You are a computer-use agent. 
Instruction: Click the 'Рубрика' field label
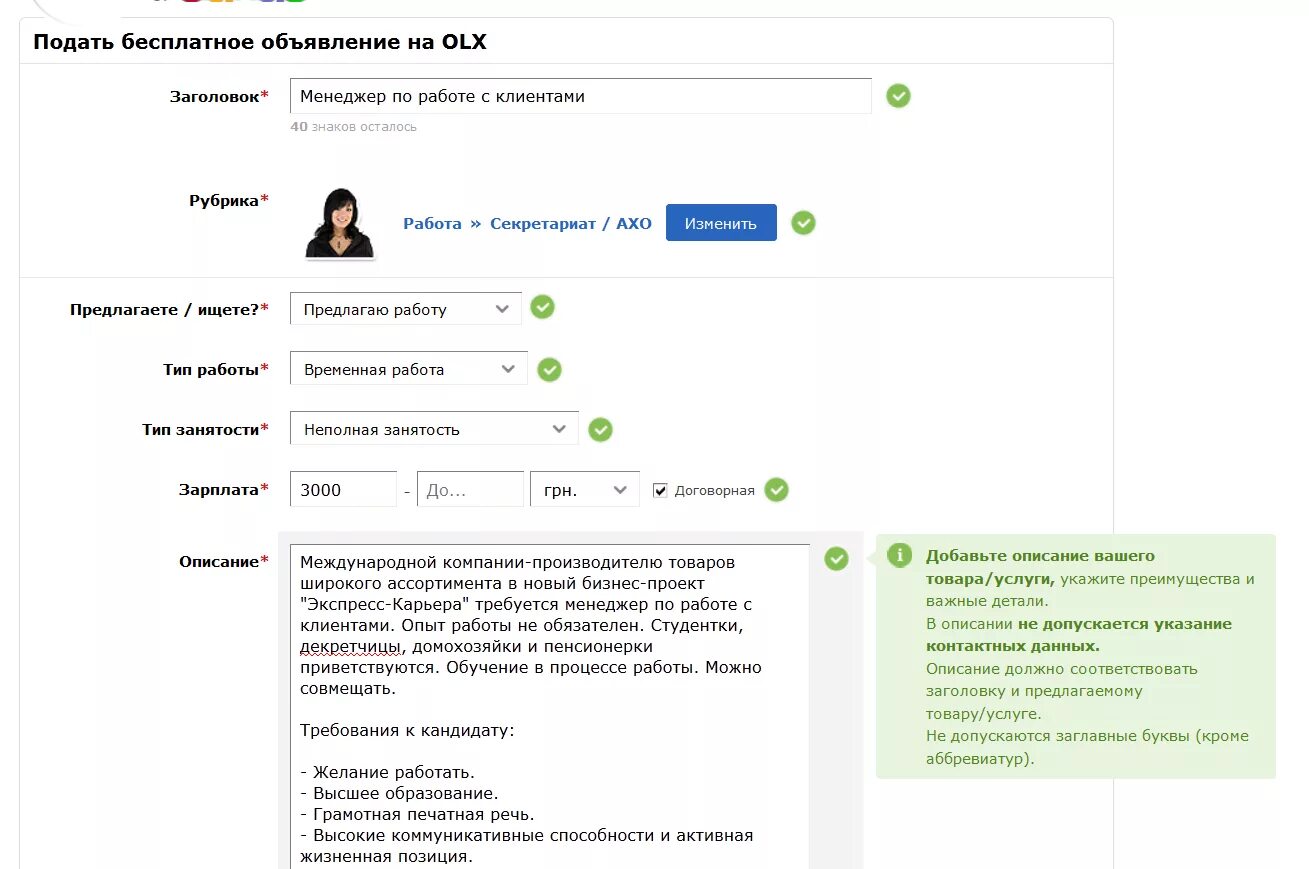(x=229, y=200)
